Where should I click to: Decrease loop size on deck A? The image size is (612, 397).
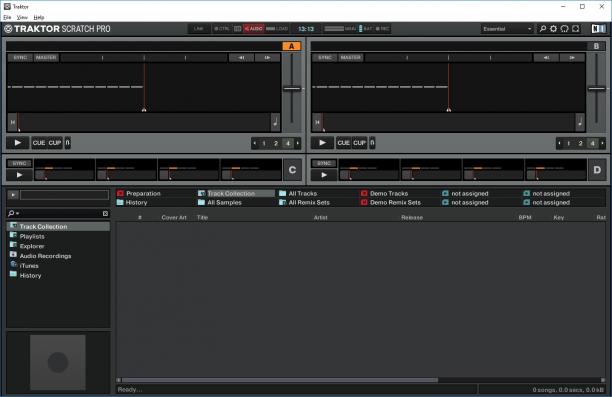[x=254, y=143]
